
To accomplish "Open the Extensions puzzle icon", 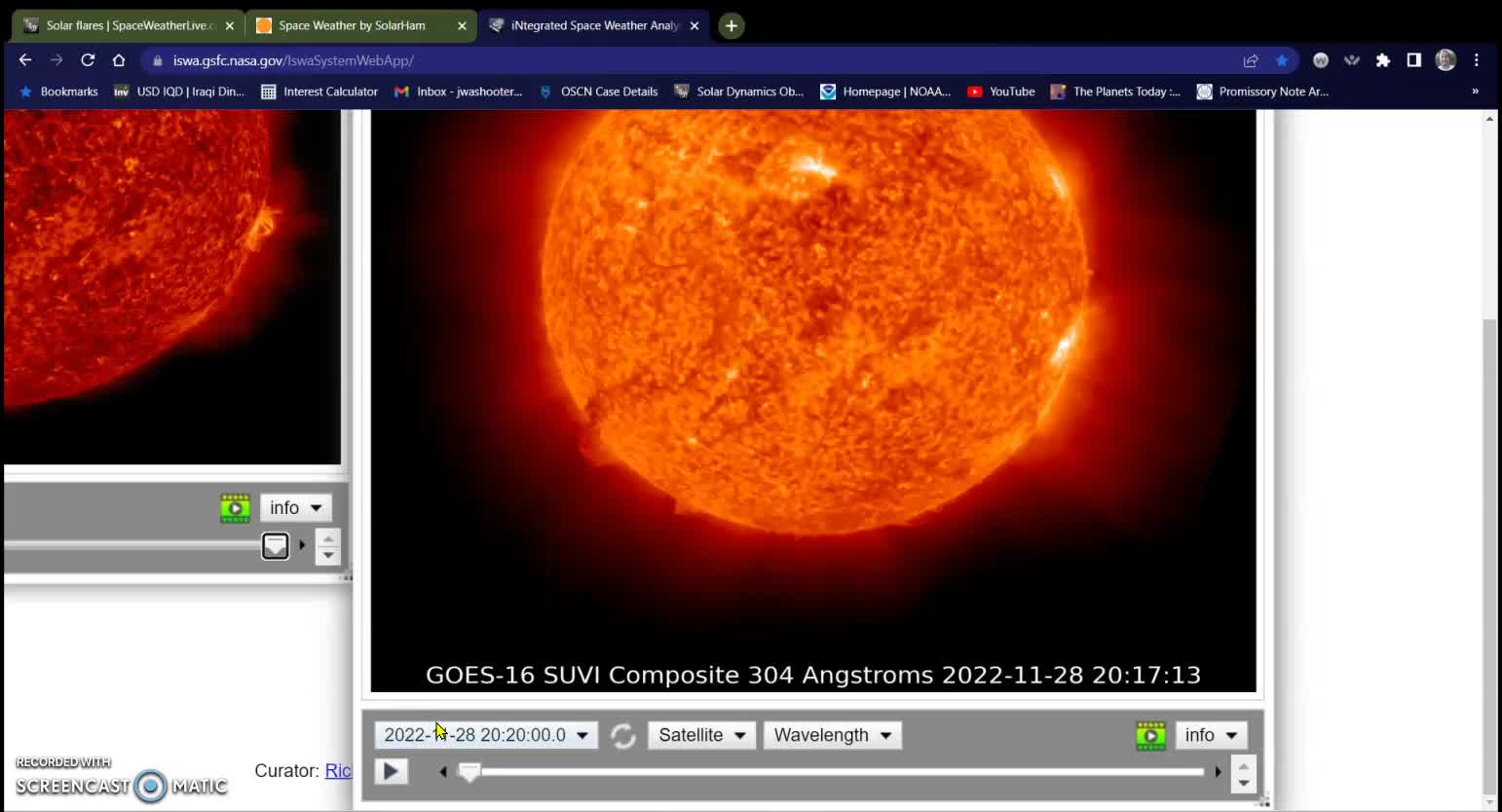I will (1383, 60).
